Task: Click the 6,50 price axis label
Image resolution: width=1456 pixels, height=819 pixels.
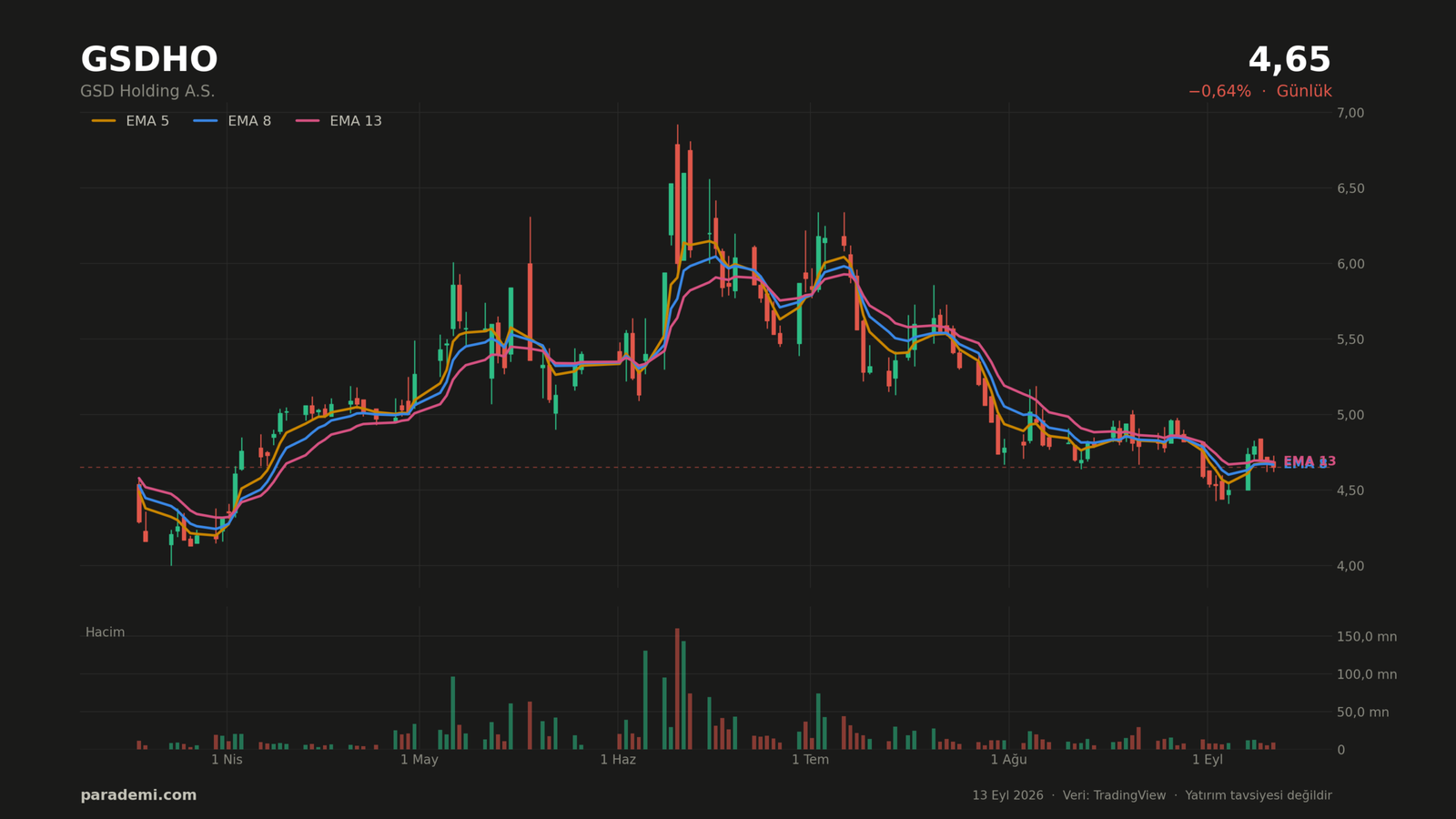Action: (1350, 188)
